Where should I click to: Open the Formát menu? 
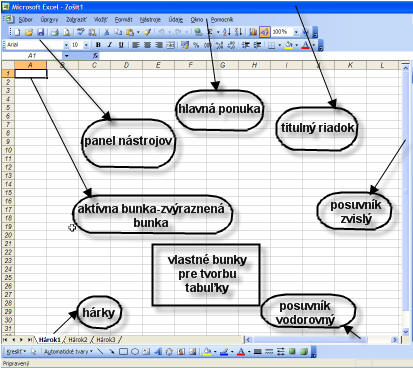[123, 20]
